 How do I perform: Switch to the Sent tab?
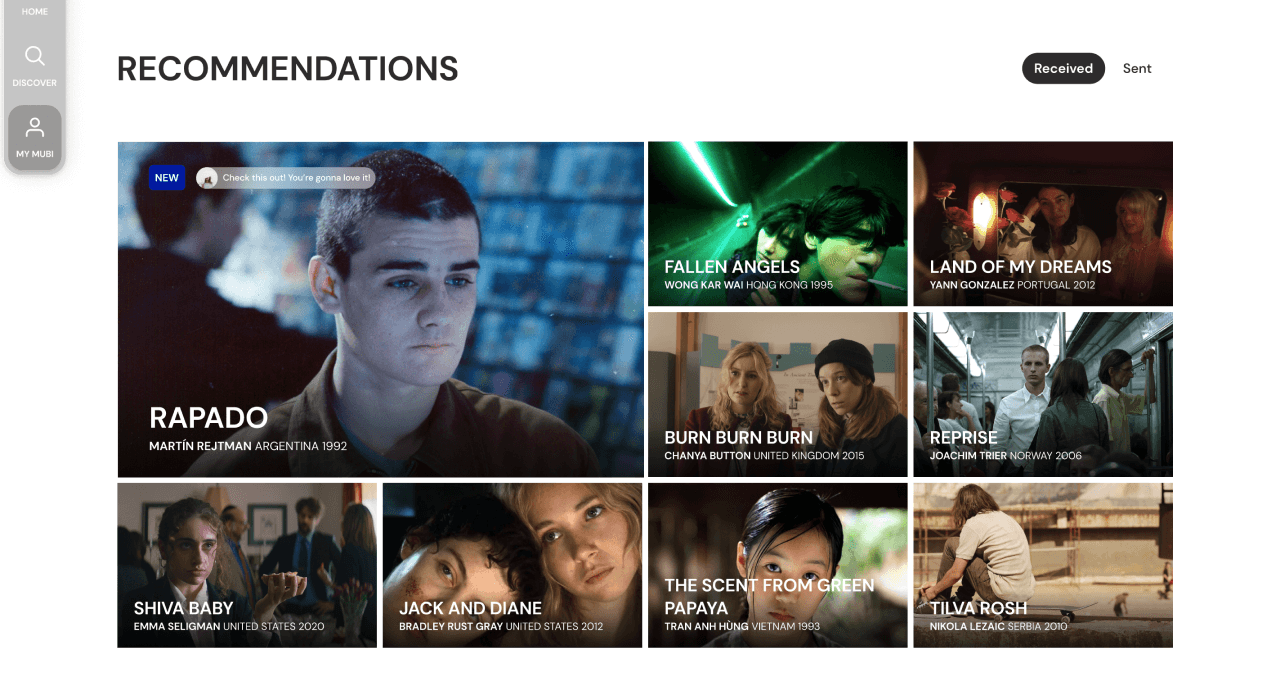(x=1137, y=68)
